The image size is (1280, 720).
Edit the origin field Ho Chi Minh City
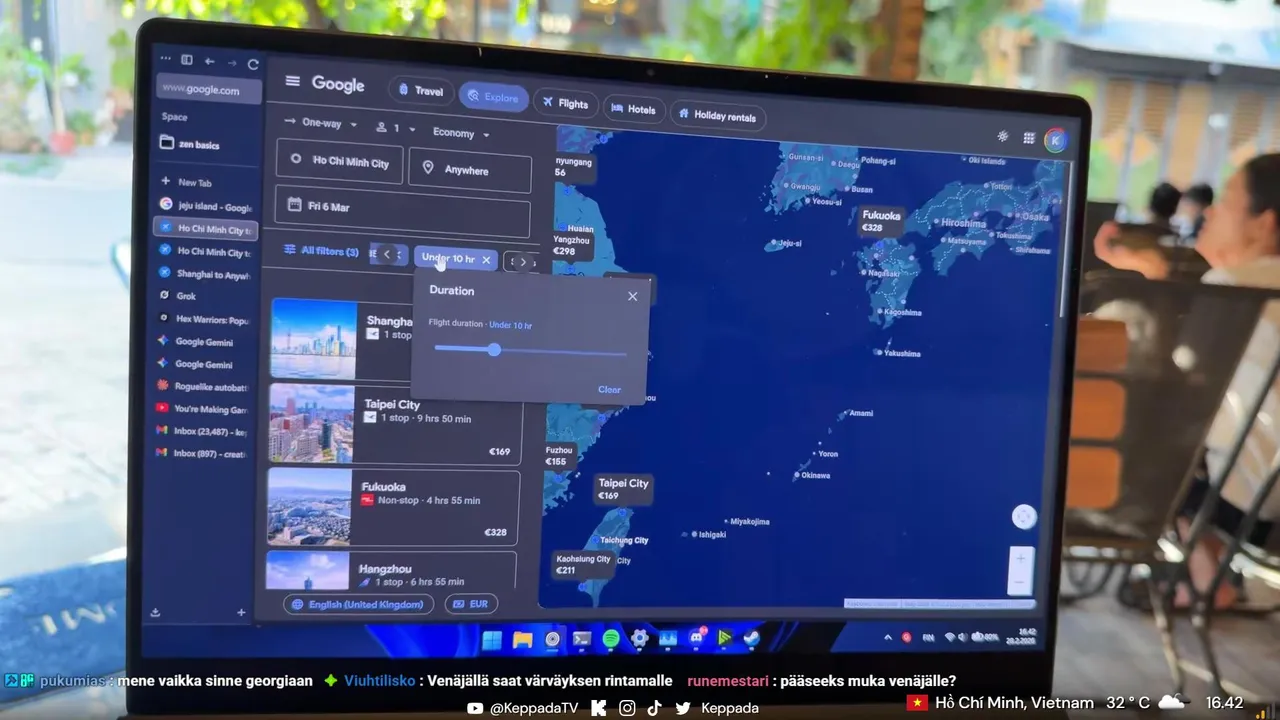[x=340, y=162]
